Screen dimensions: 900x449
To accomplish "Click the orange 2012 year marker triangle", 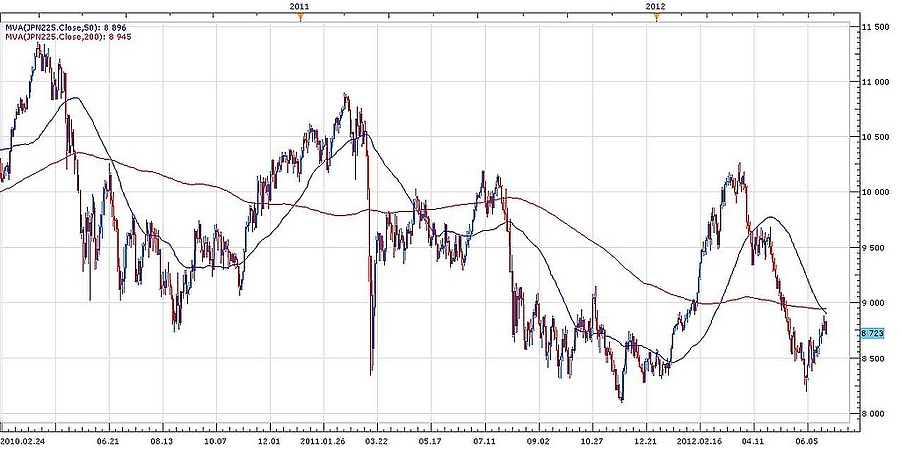I will (656, 18).
